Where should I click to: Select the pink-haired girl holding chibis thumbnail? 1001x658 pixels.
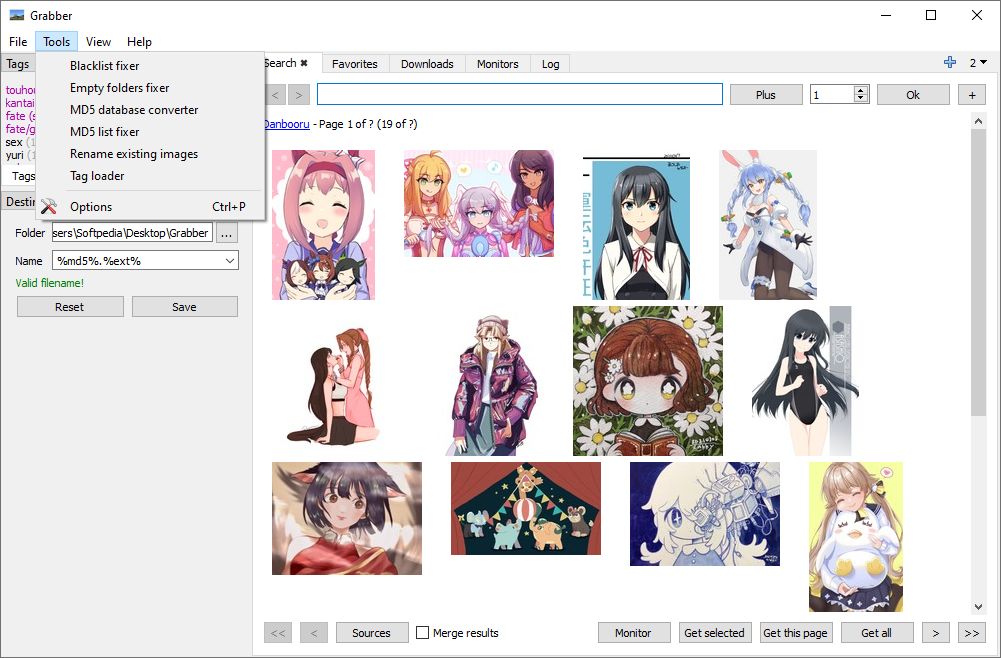[324, 225]
